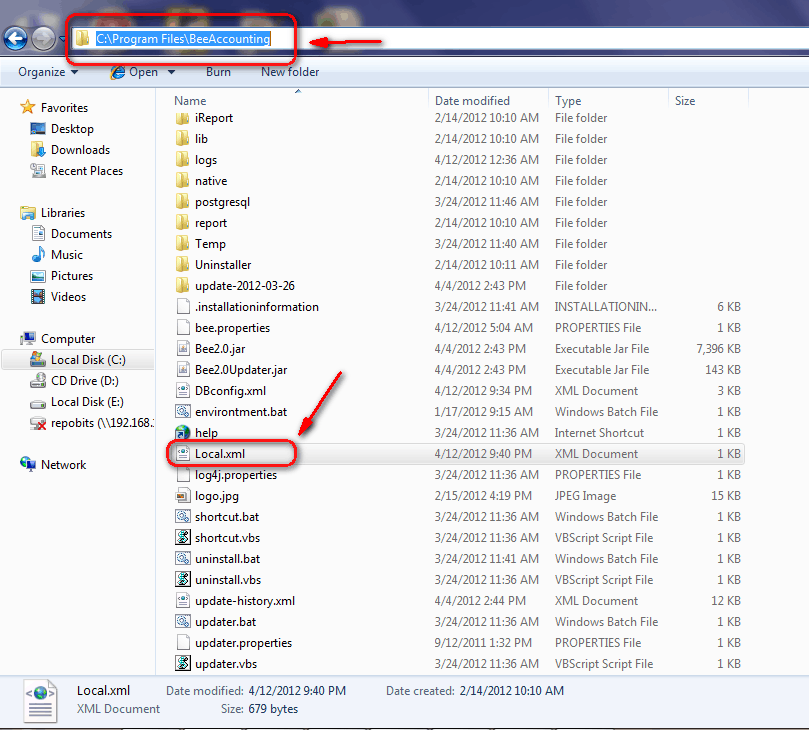Select log4j.properties file name

tap(236, 475)
